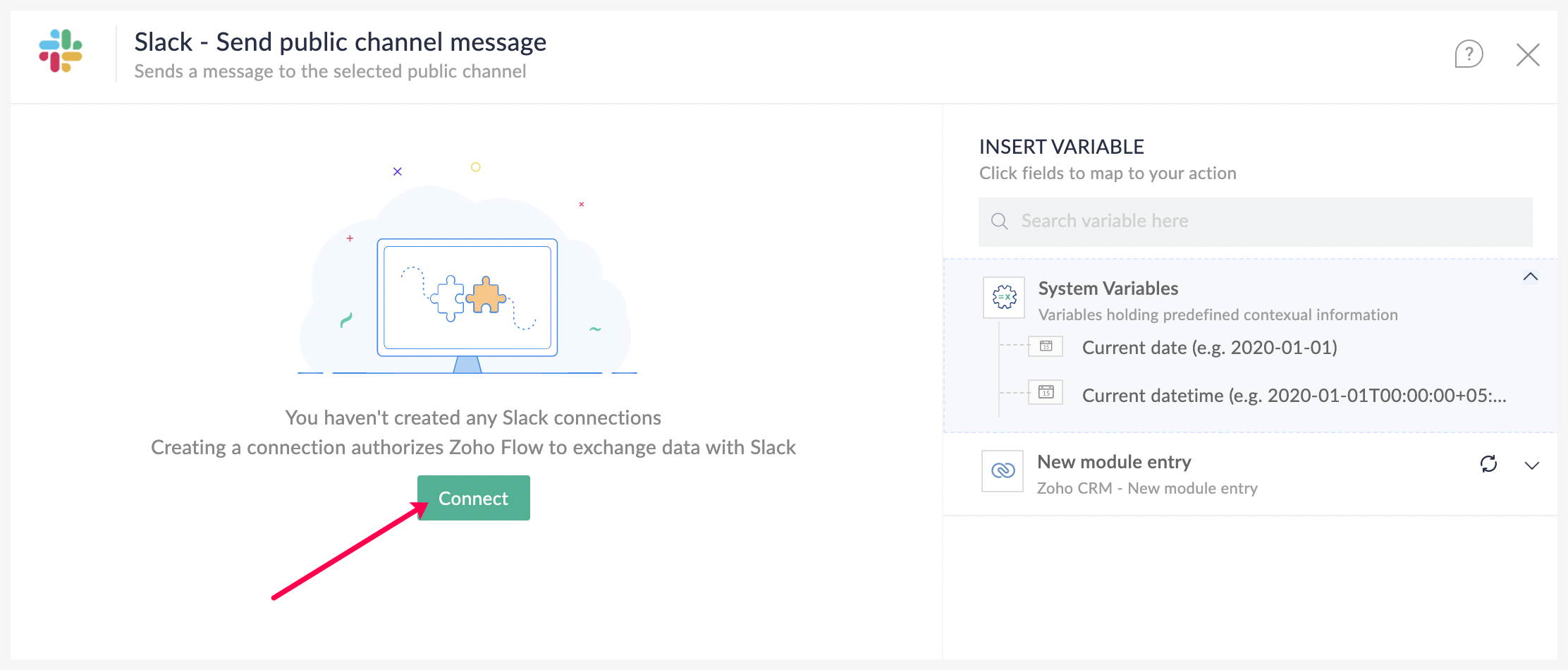
Task: Click the 'Slack - Send public channel message' title
Action: 340,42
